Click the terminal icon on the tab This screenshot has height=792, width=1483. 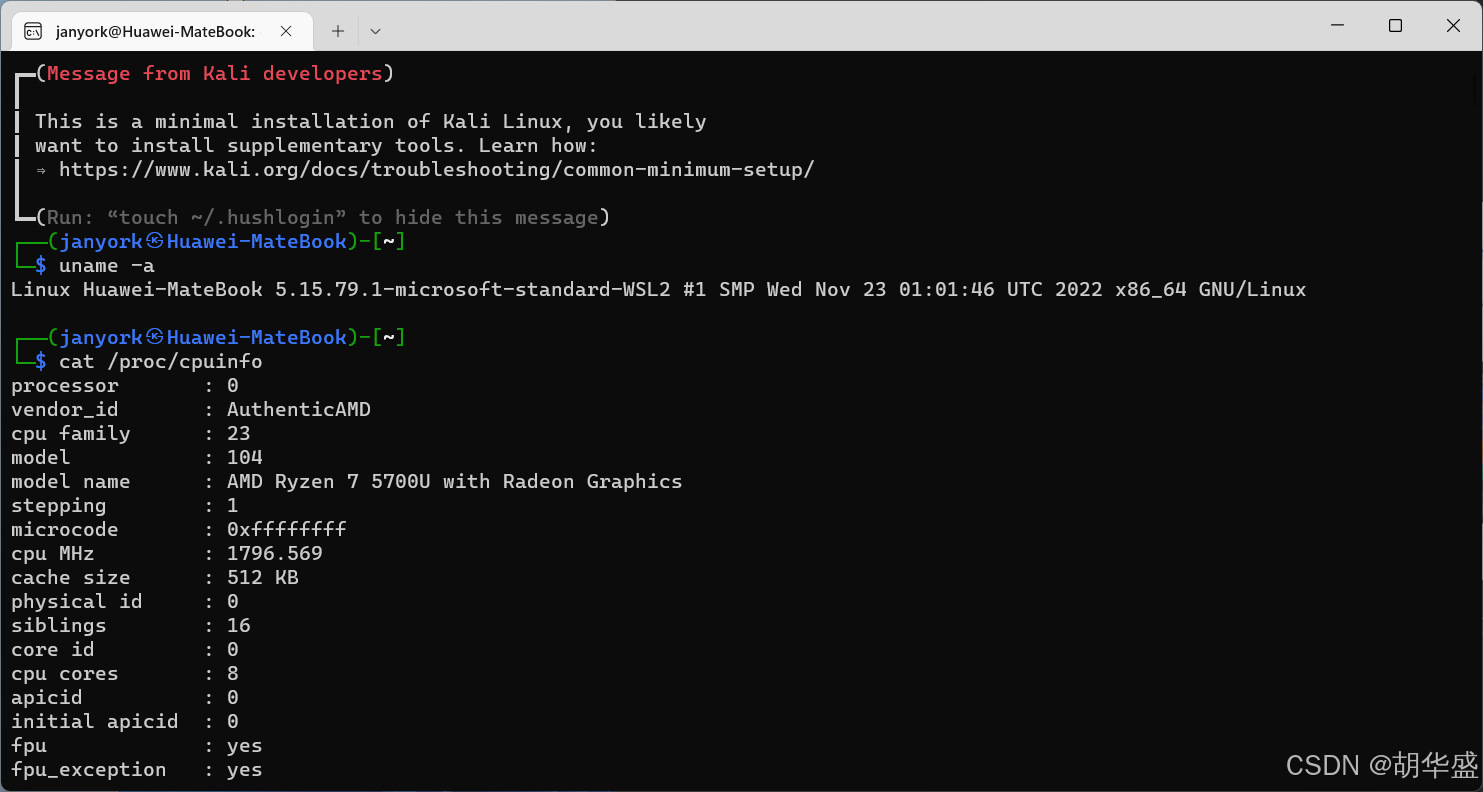point(33,31)
